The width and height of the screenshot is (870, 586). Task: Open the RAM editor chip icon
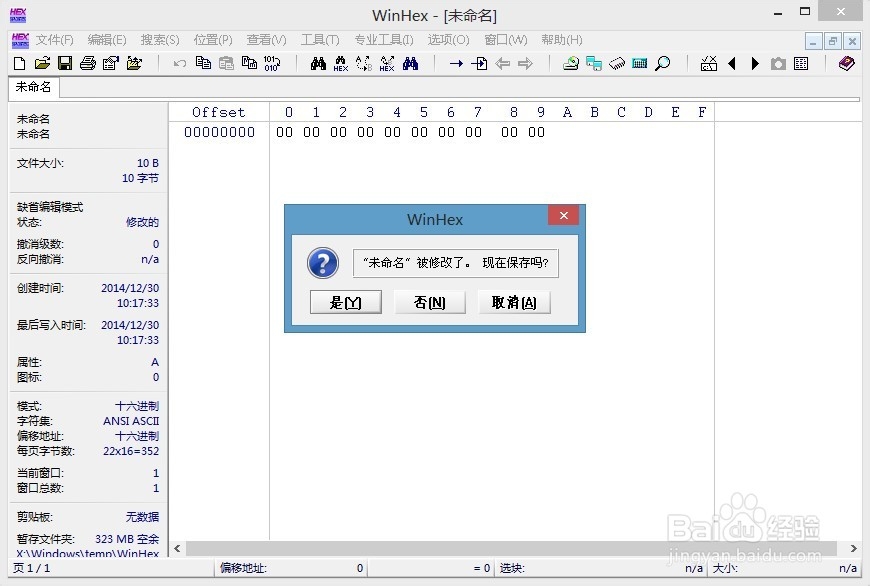(616, 64)
